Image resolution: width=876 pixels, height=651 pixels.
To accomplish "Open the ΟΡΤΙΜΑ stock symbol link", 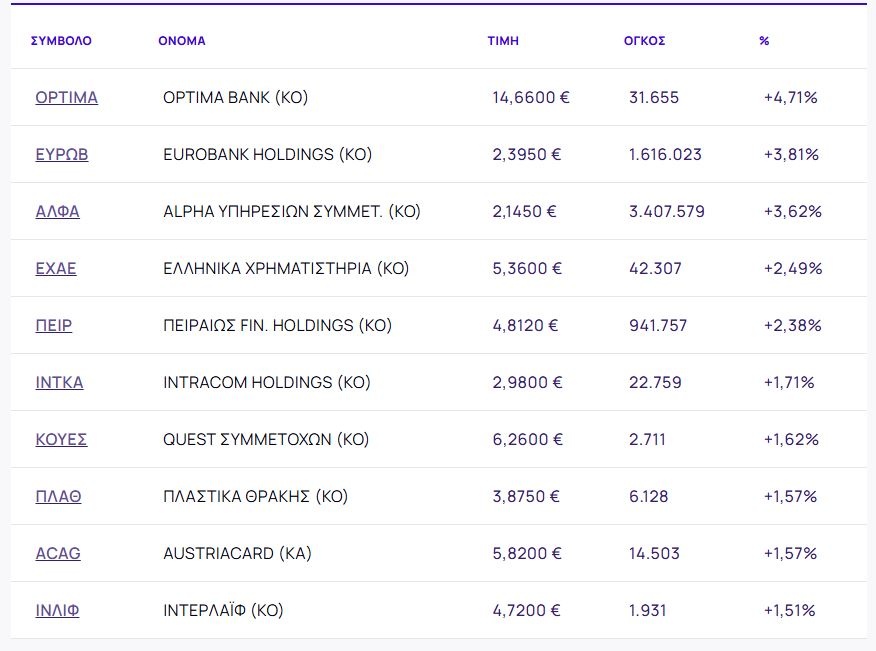I will pyautogui.click(x=66, y=98).
